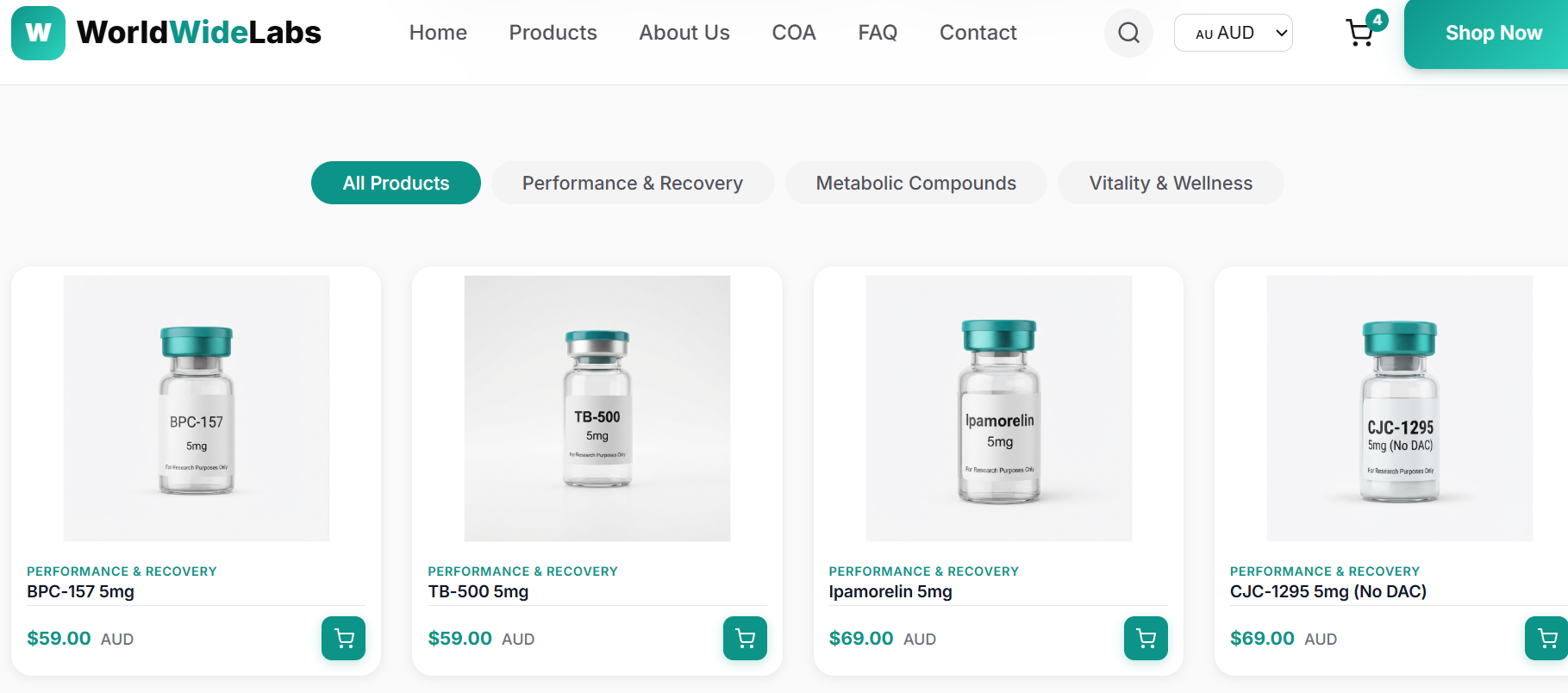Switch to Vitality & Wellness category
Viewport: 1568px width, 693px height.
[1171, 183]
